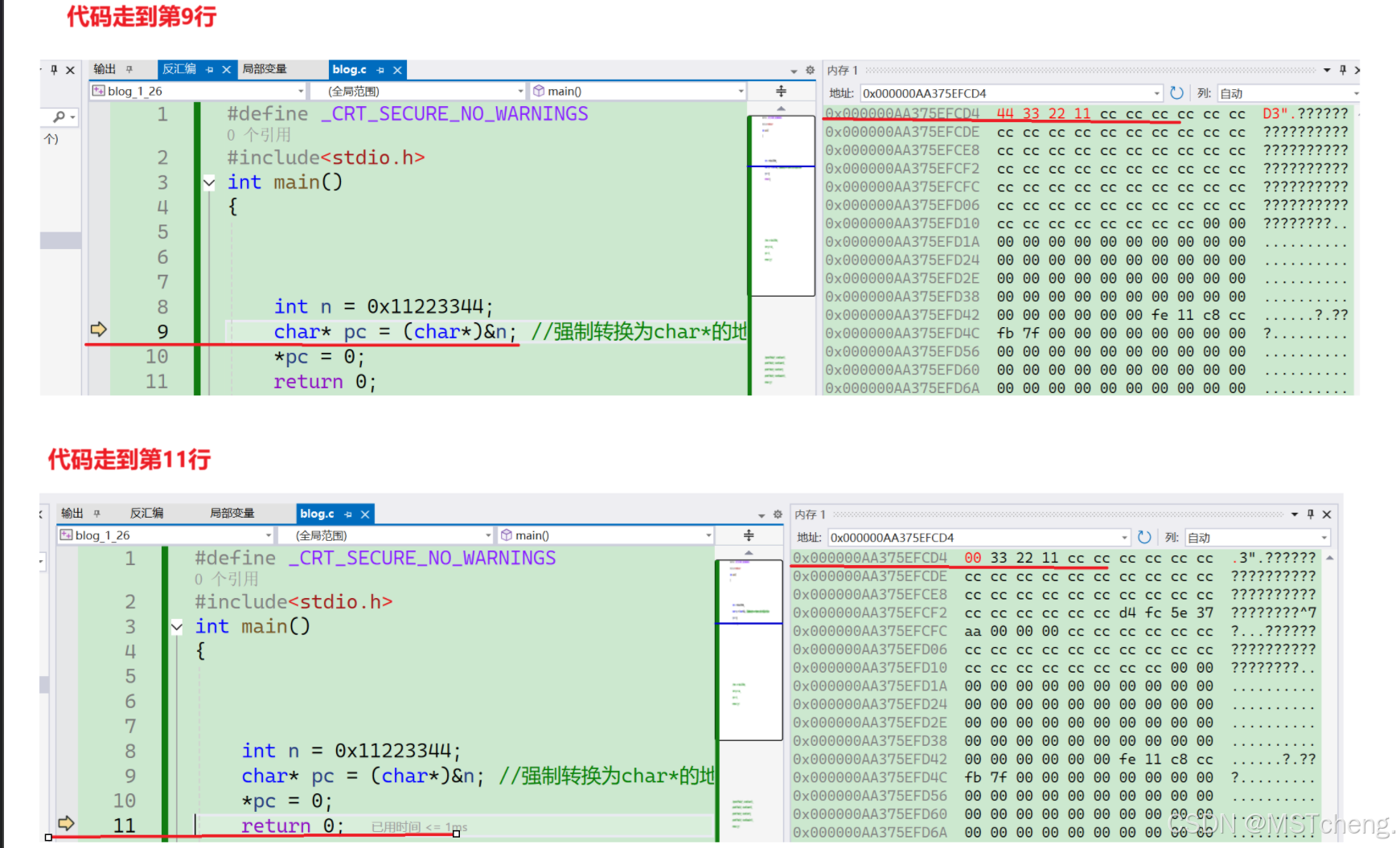The width and height of the screenshot is (1400, 848).
Task: Click address 0x000000AA375EFD42 in the upper memory window
Action: [x=902, y=314]
